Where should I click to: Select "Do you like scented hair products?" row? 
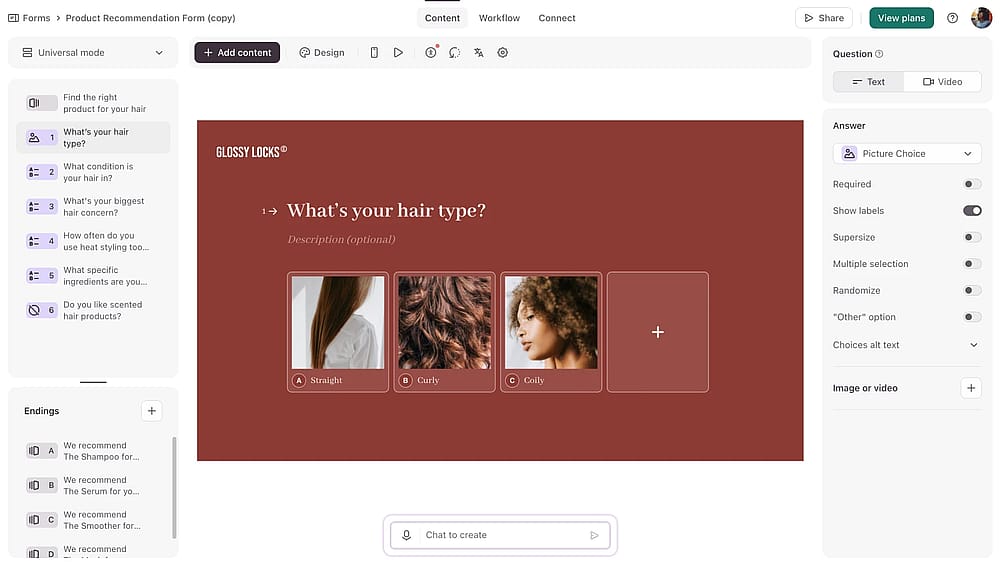(93, 310)
